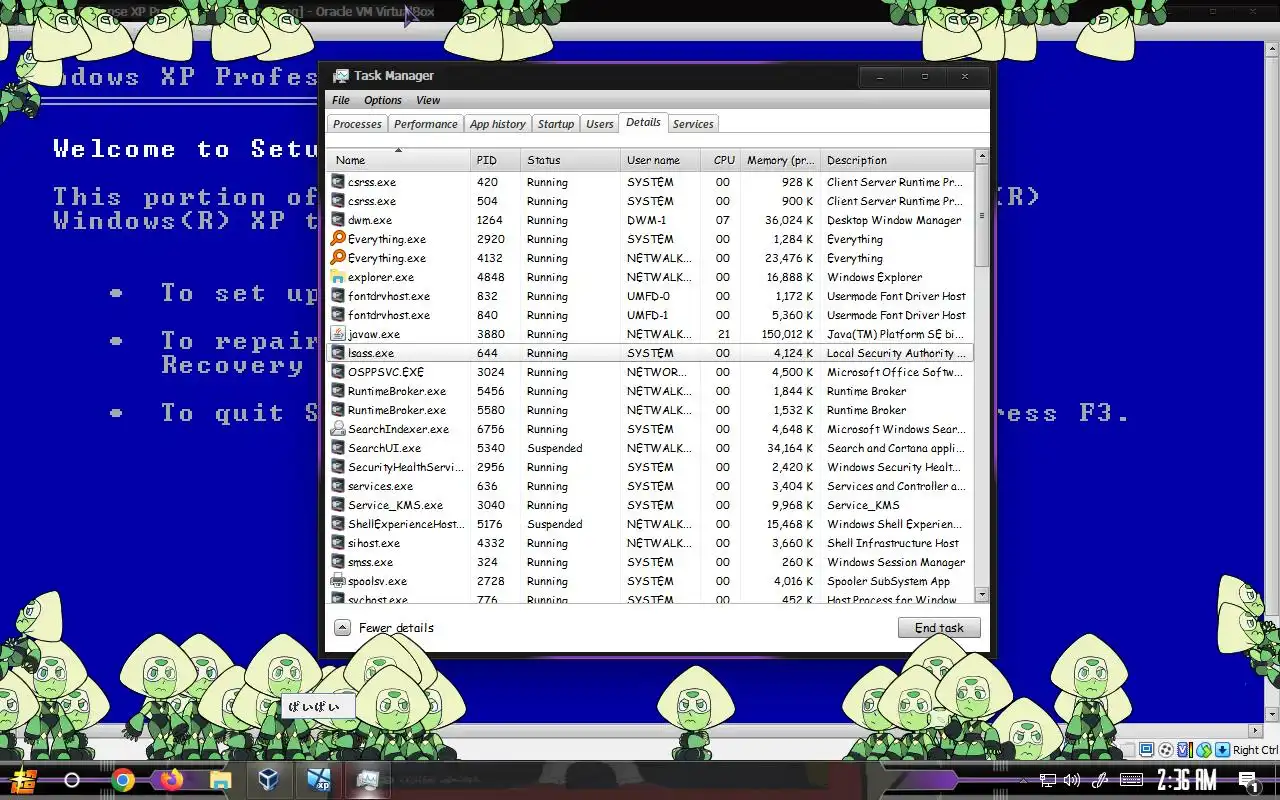Switch to VirtualBox Manager taskbar icon

click(x=269, y=780)
